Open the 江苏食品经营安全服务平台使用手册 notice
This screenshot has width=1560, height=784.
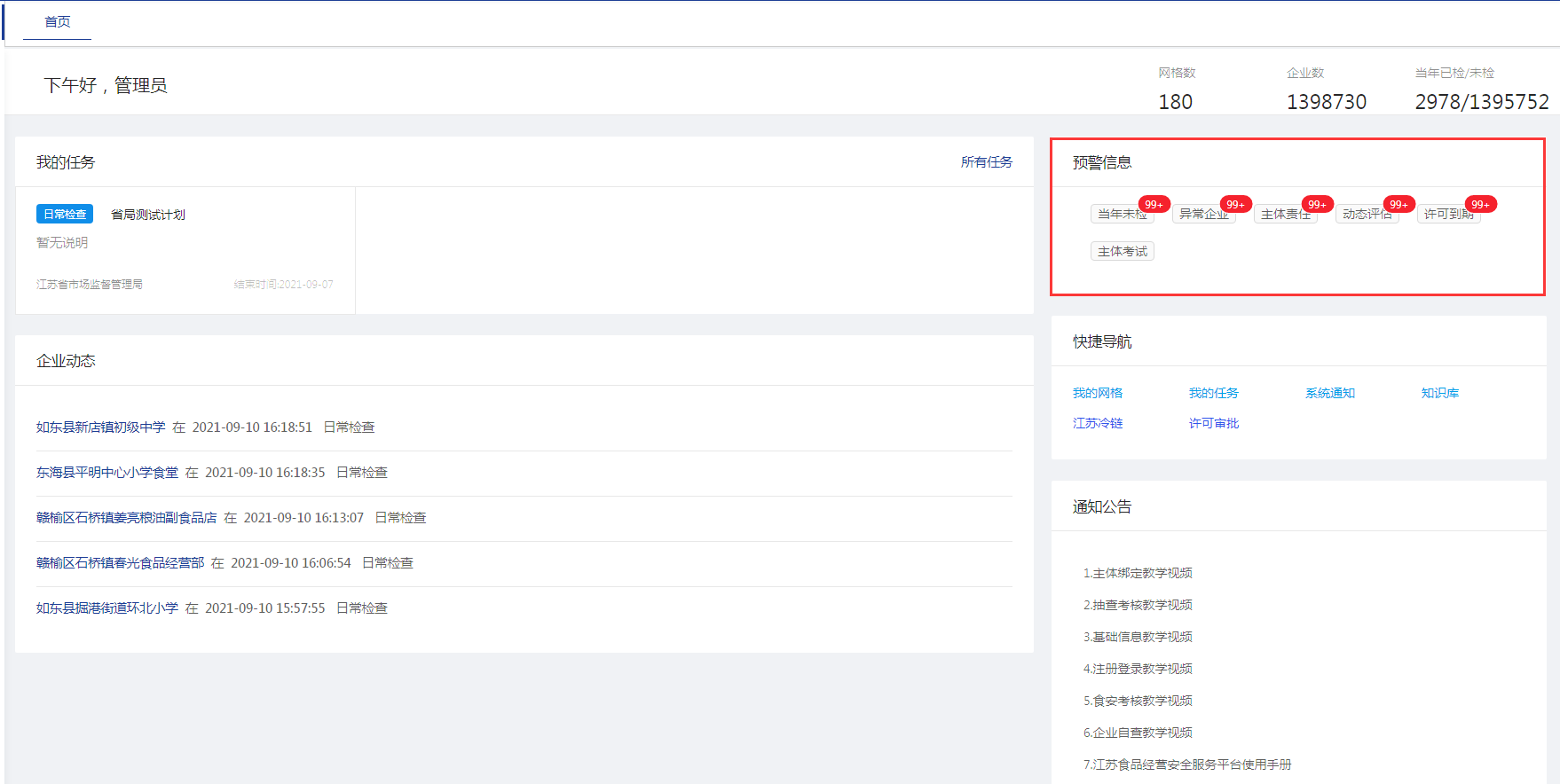(1187, 764)
